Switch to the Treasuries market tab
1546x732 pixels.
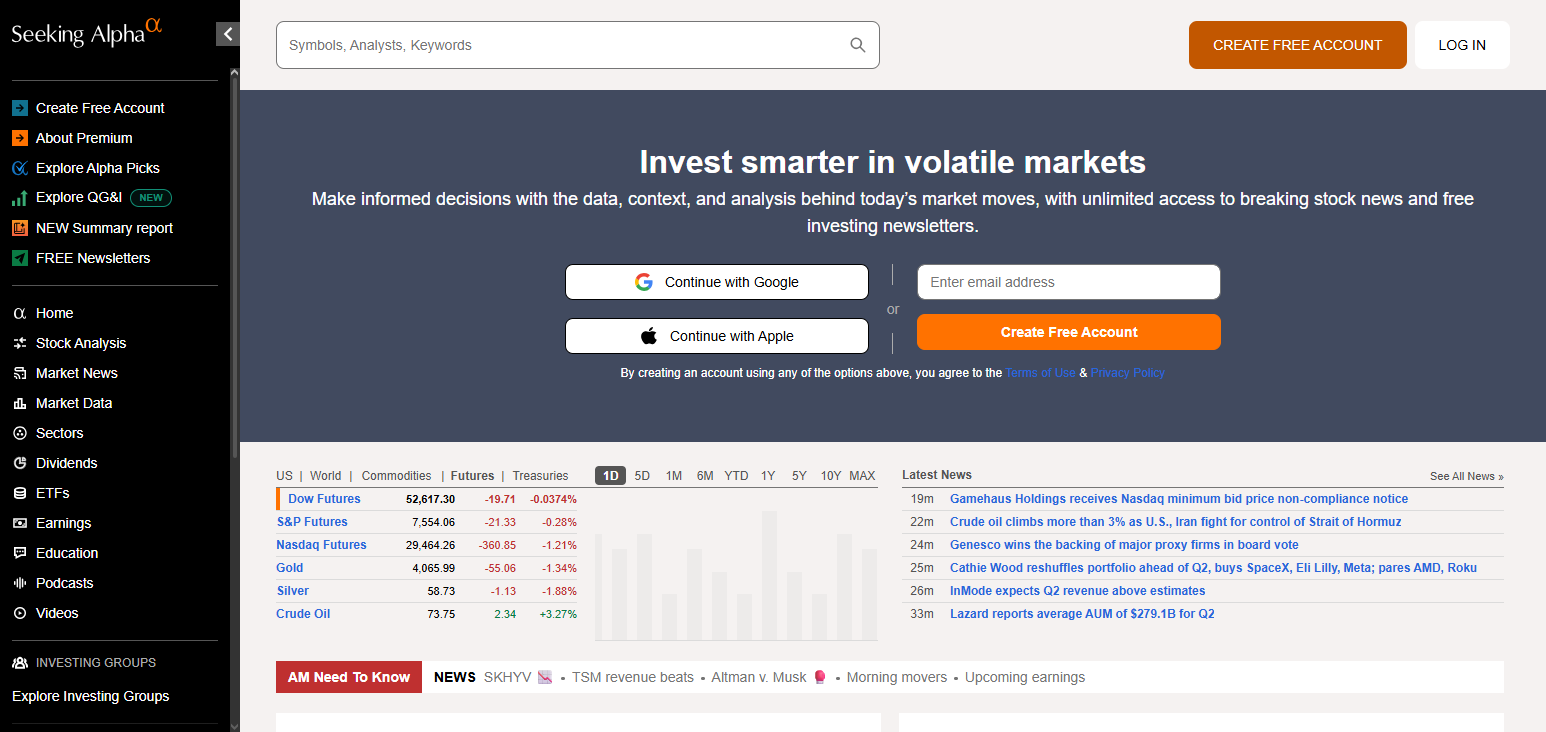click(x=540, y=476)
